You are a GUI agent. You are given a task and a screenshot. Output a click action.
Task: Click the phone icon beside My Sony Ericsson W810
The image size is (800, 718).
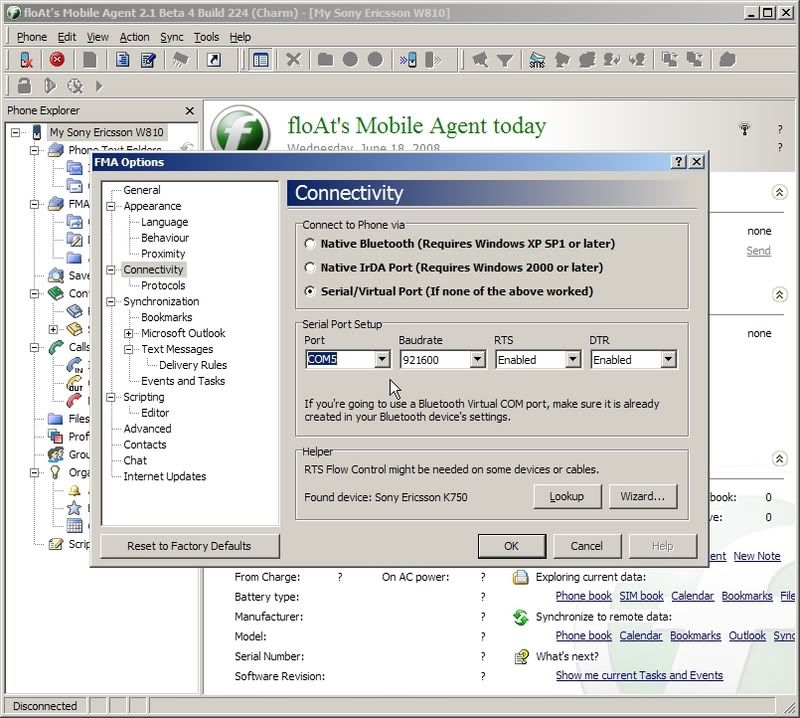[x=37, y=132]
